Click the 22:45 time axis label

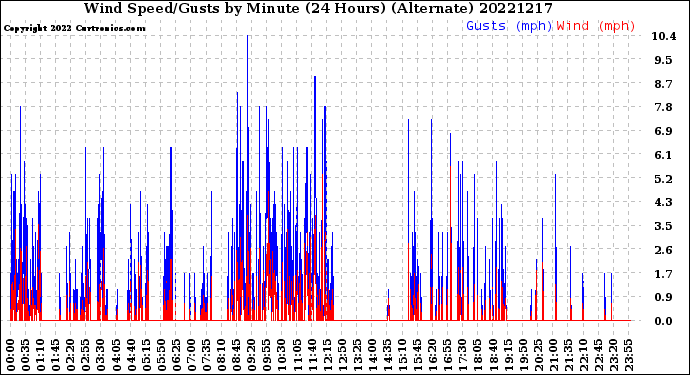[x=599, y=355]
